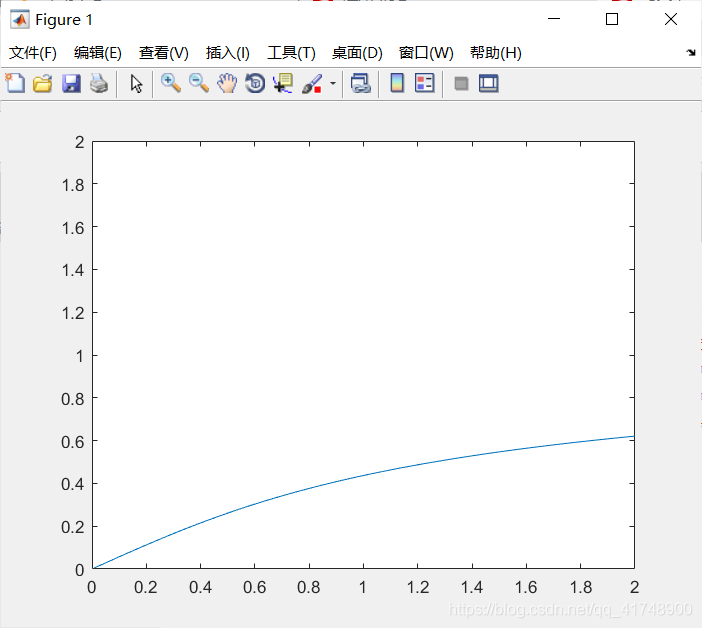Insert a legend using toolbar icon
The width and height of the screenshot is (702, 628).
[424, 83]
